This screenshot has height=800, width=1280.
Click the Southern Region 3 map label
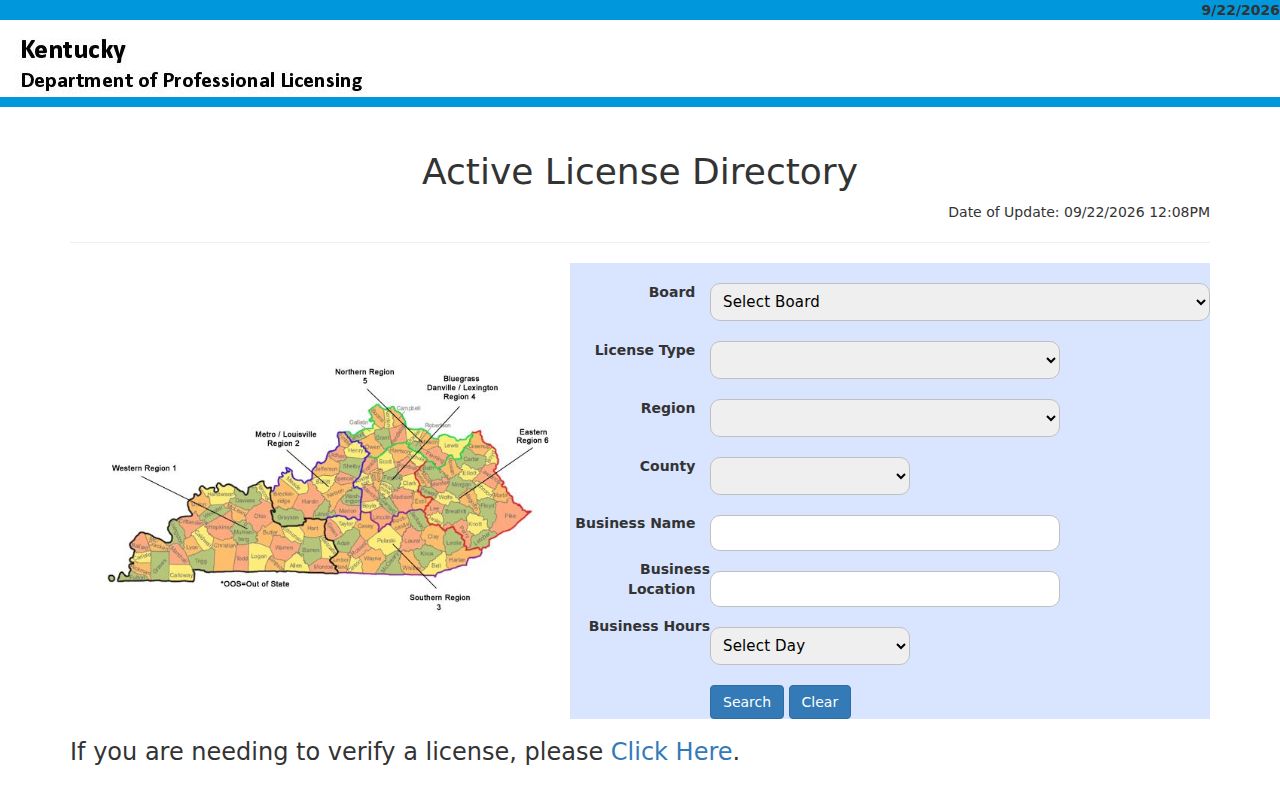(x=439, y=602)
